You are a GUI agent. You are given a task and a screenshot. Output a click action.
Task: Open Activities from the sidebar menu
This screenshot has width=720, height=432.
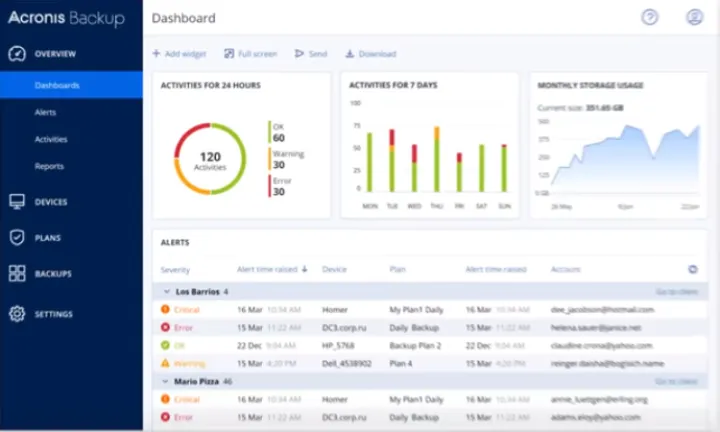pos(51,139)
